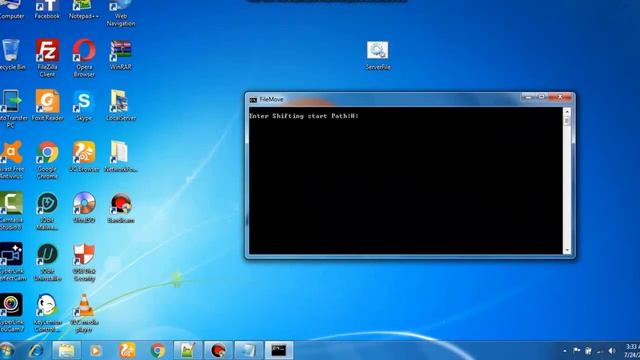Image resolution: width=640 pixels, height=360 pixels.
Task: Switch to Google Chrome in taskbar
Action: click(158, 350)
